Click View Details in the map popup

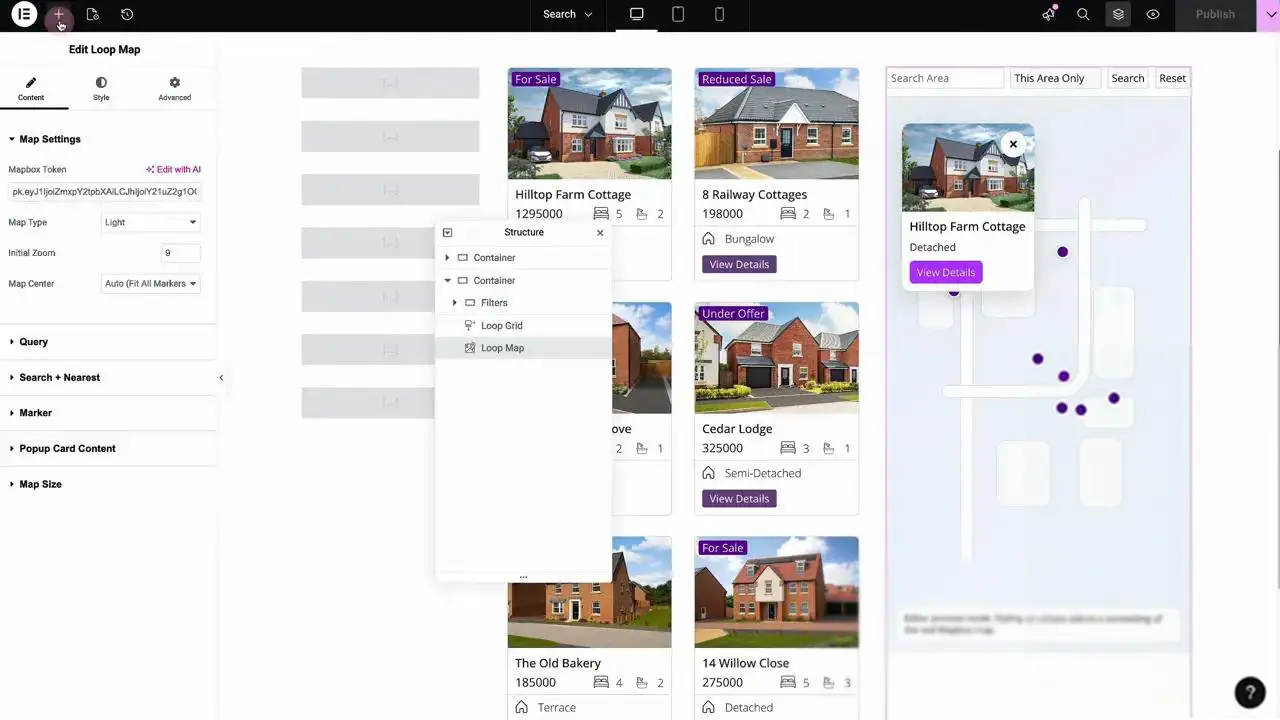click(x=945, y=272)
